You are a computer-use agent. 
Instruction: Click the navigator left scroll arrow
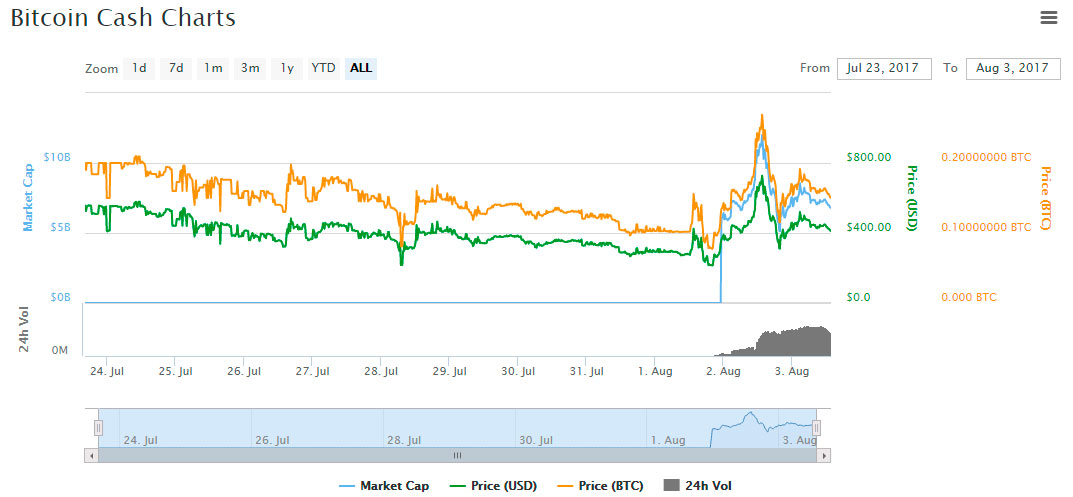(91, 455)
